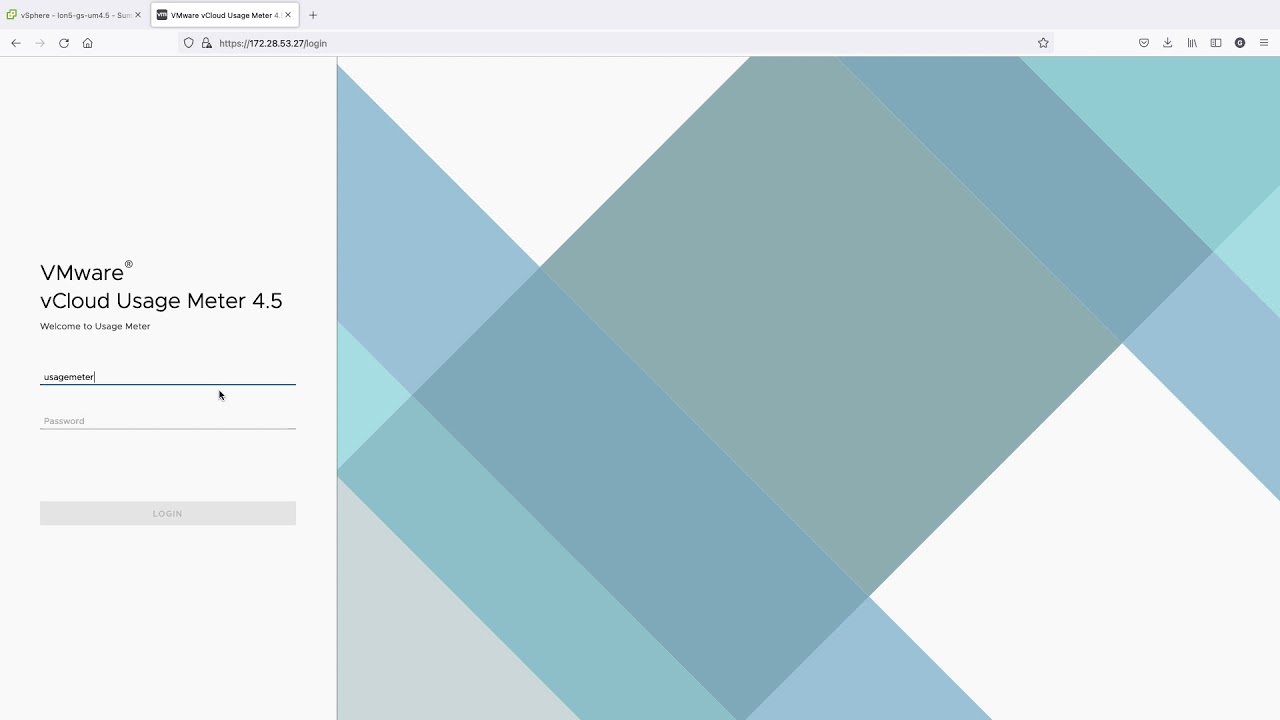Open tracking protection shield info
The height and width of the screenshot is (720, 1280).
188,43
